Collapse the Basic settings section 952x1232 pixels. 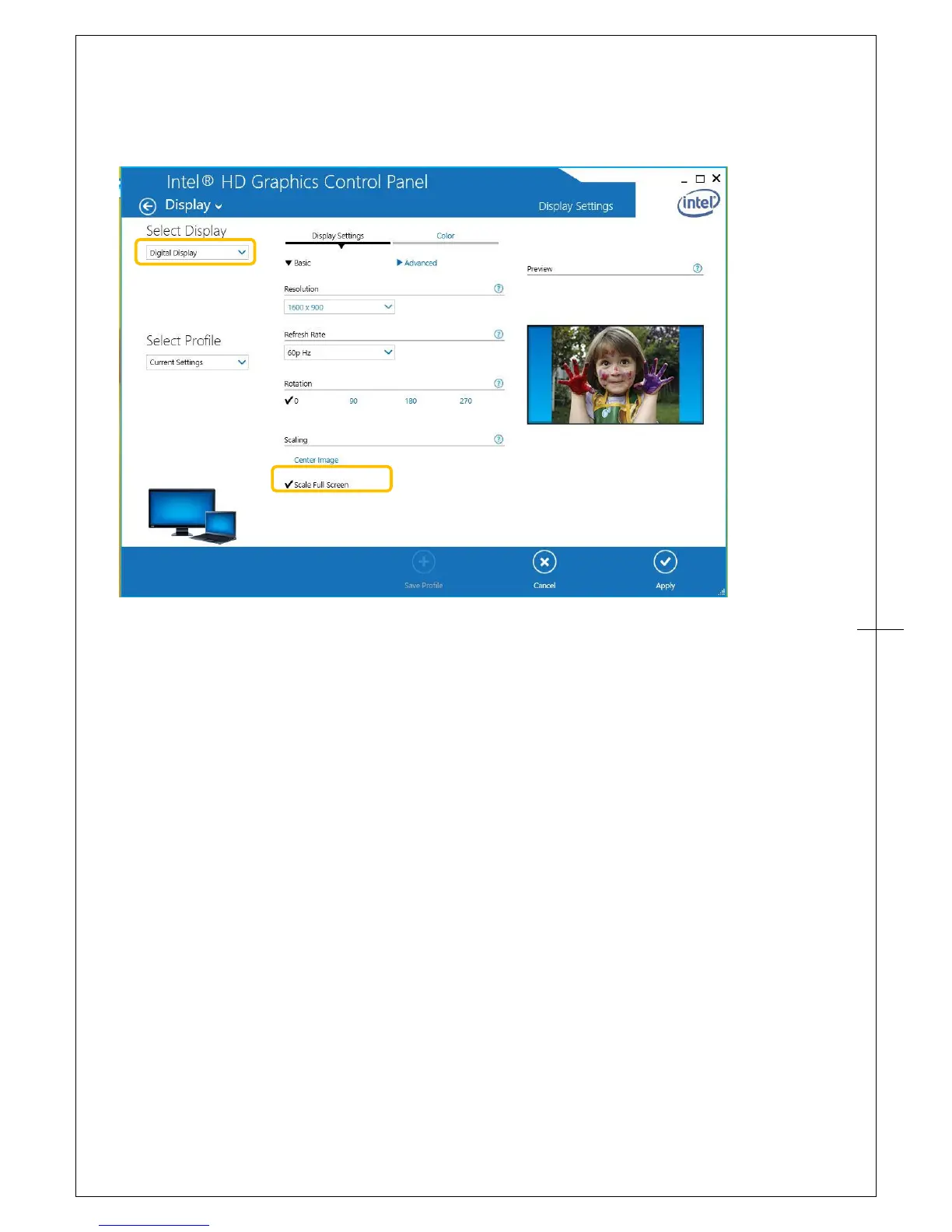click(298, 263)
